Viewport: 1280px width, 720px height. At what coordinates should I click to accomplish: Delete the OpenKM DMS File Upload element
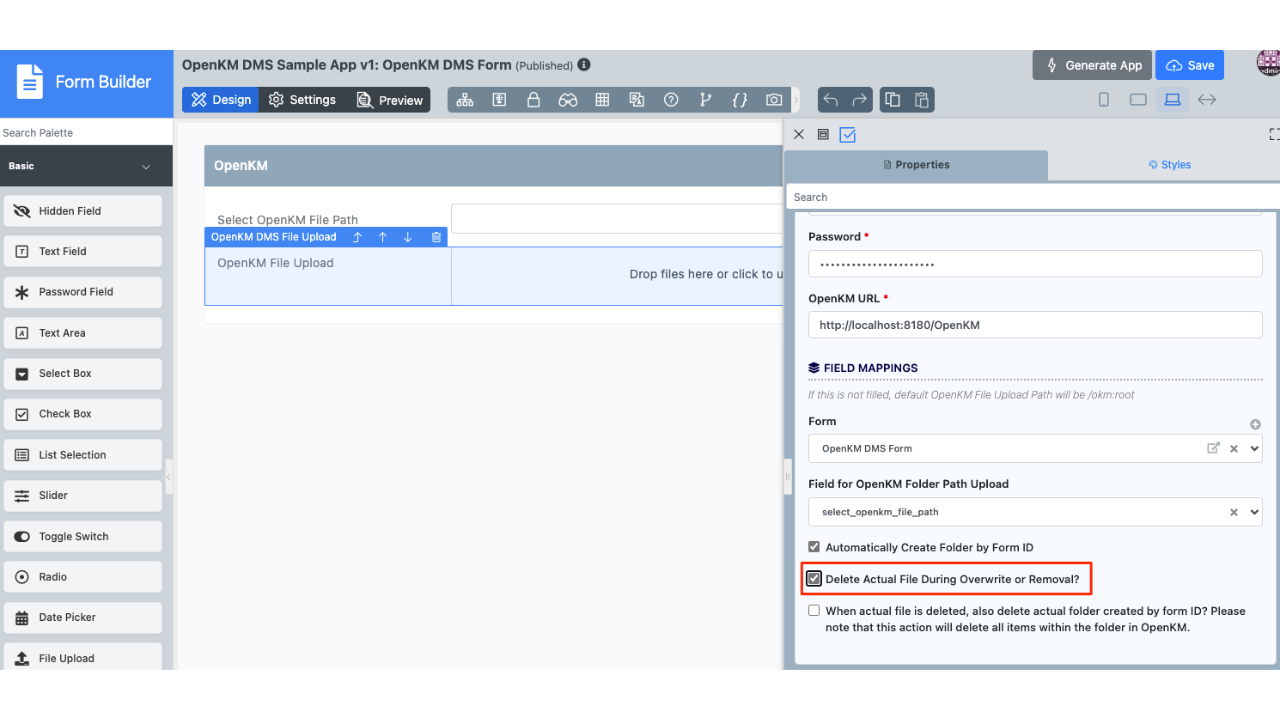pos(436,237)
